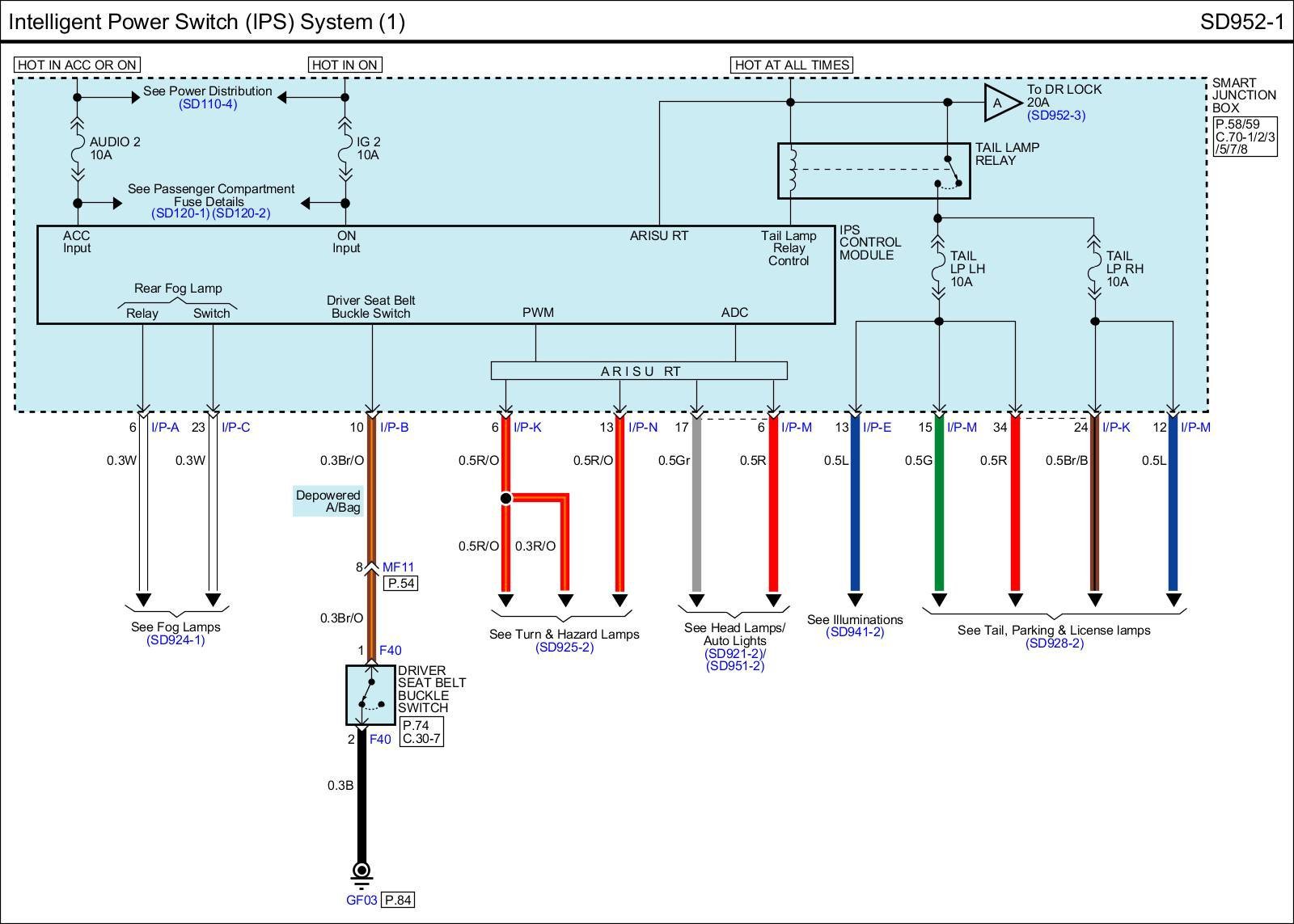Click the IG 2 10A fuse symbol
This screenshot has width=1294, height=924.
pos(345,149)
